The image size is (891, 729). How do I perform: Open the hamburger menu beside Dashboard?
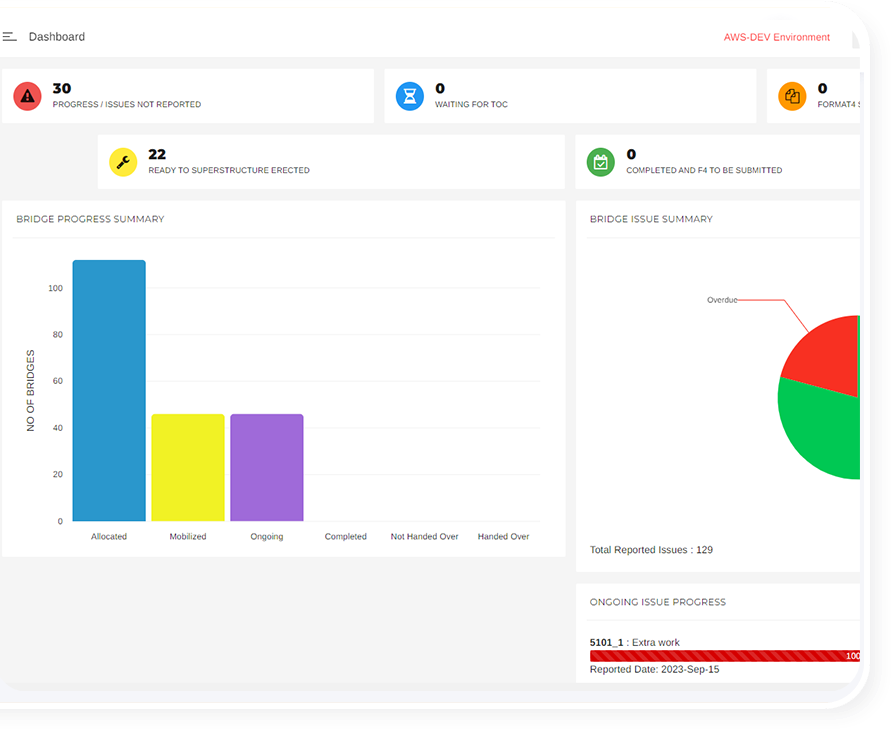pyautogui.click(x=9, y=37)
